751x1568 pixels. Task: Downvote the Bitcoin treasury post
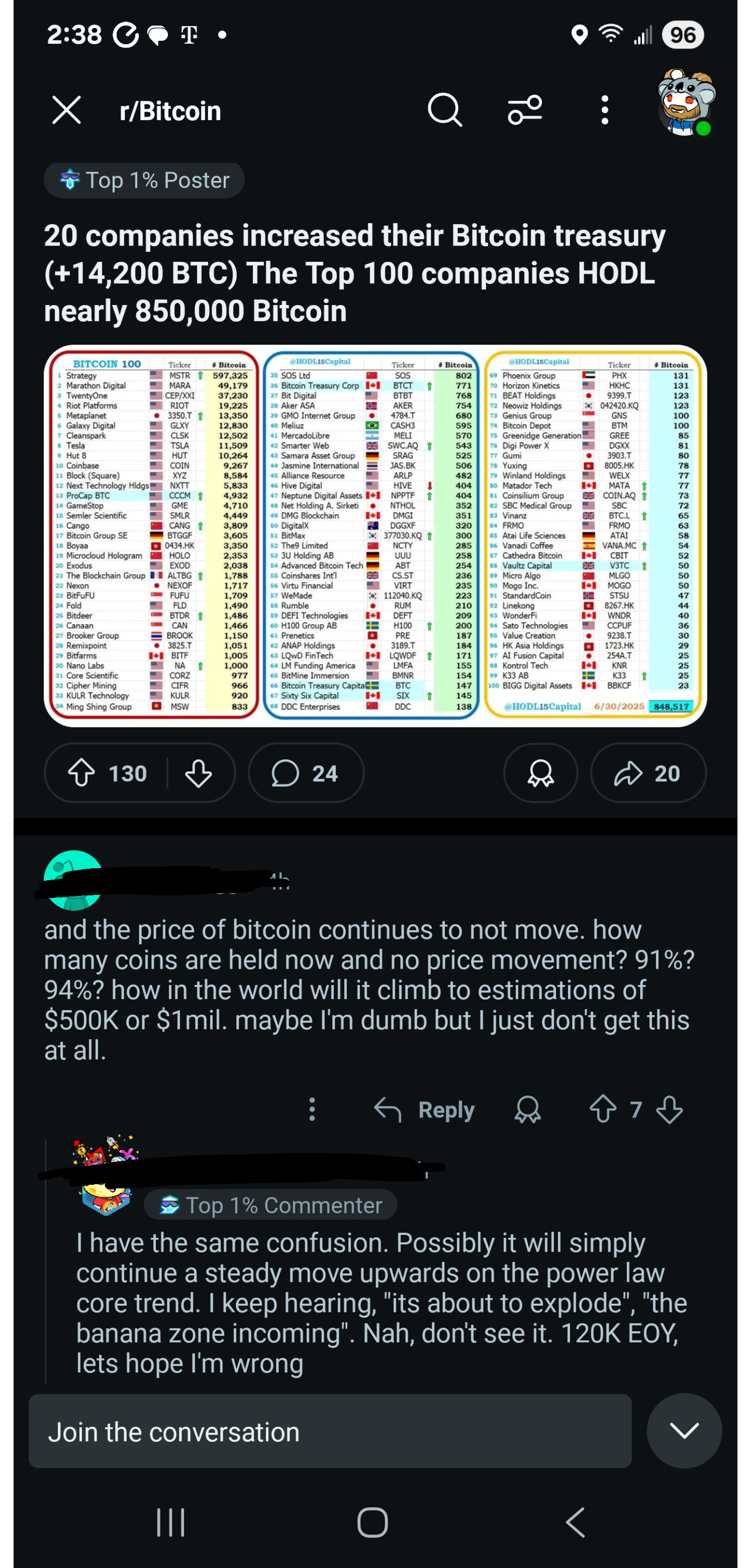click(x=198, y=773)
